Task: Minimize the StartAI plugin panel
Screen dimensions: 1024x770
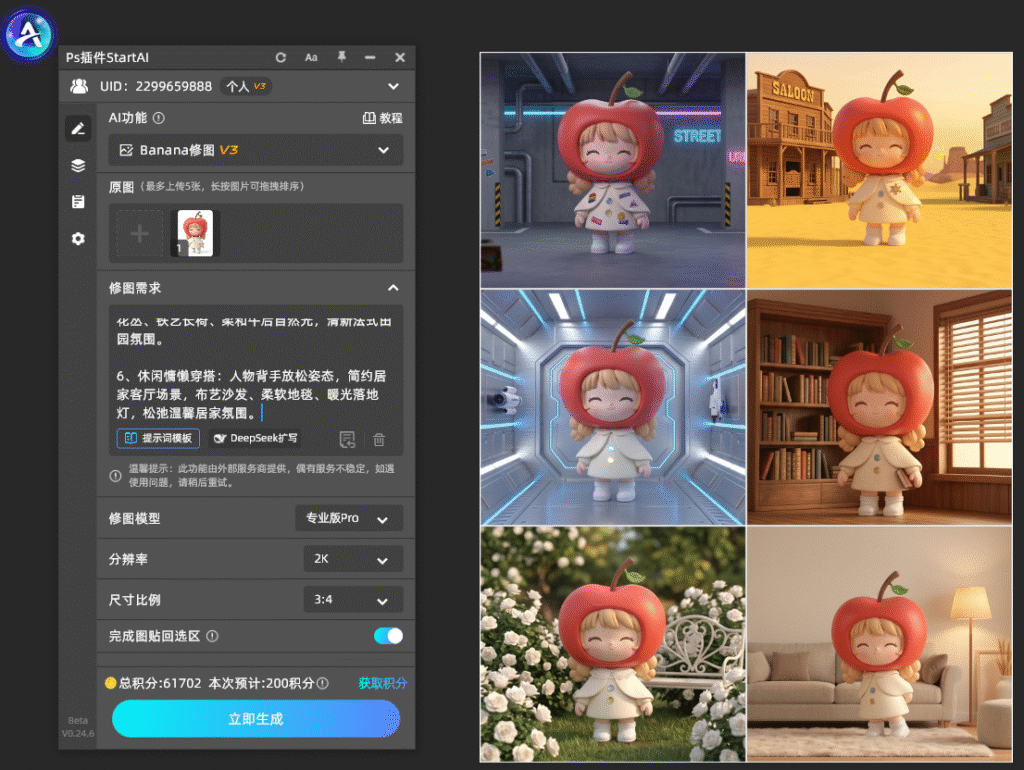Action: pos(370,57)
